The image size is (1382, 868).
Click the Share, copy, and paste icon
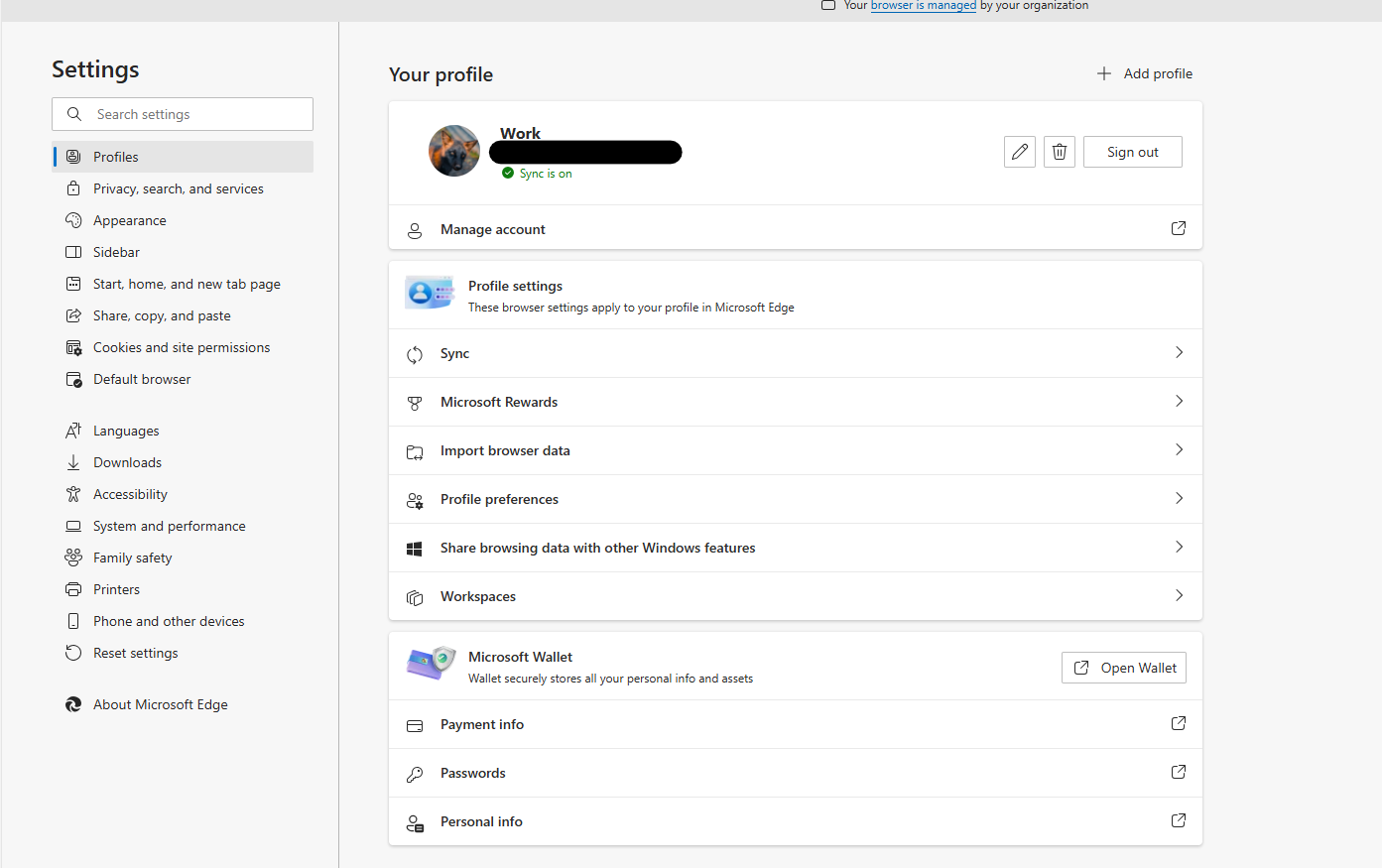(73, 315)
